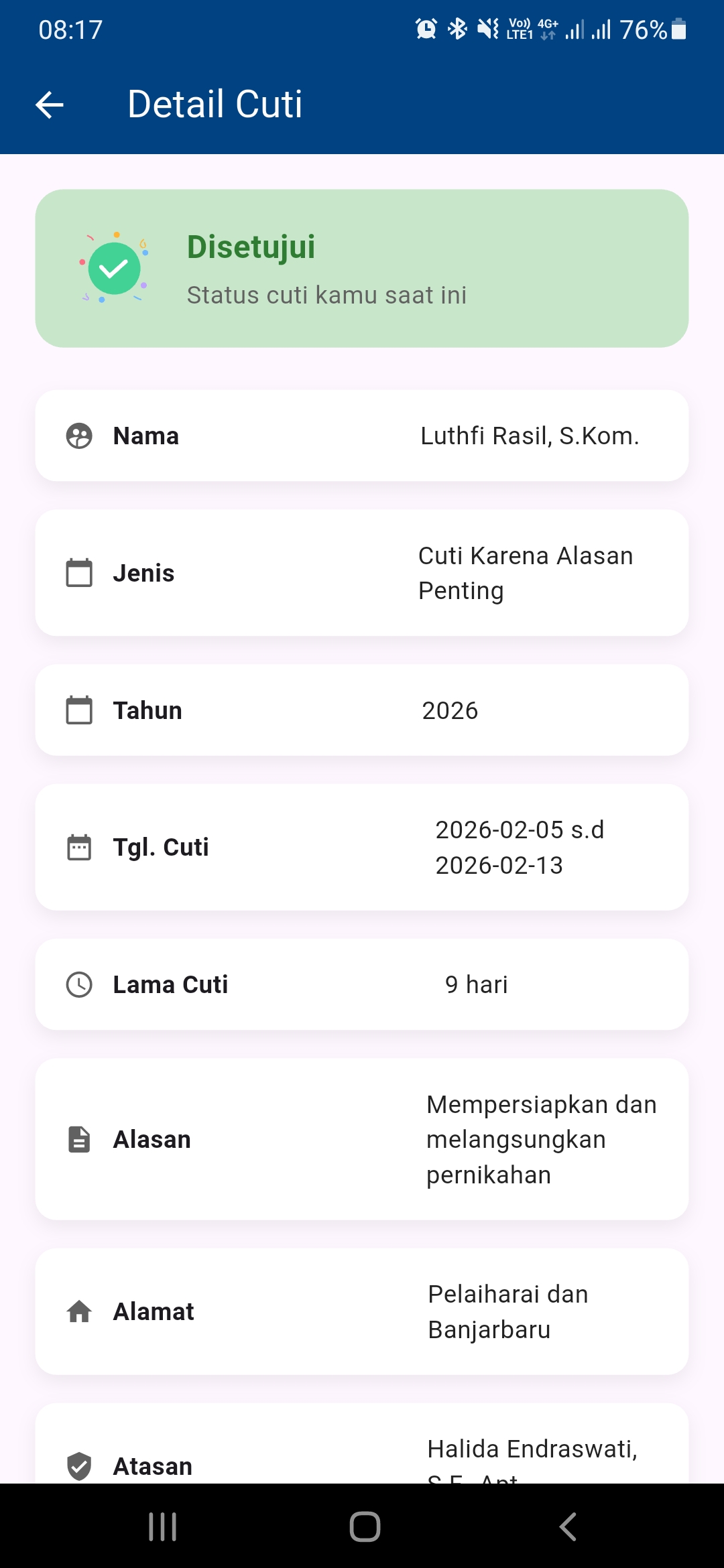Tap the clock icon beside Lama Cuti
The height and width of the screenshot is (1568, 724).
[79, 984]
